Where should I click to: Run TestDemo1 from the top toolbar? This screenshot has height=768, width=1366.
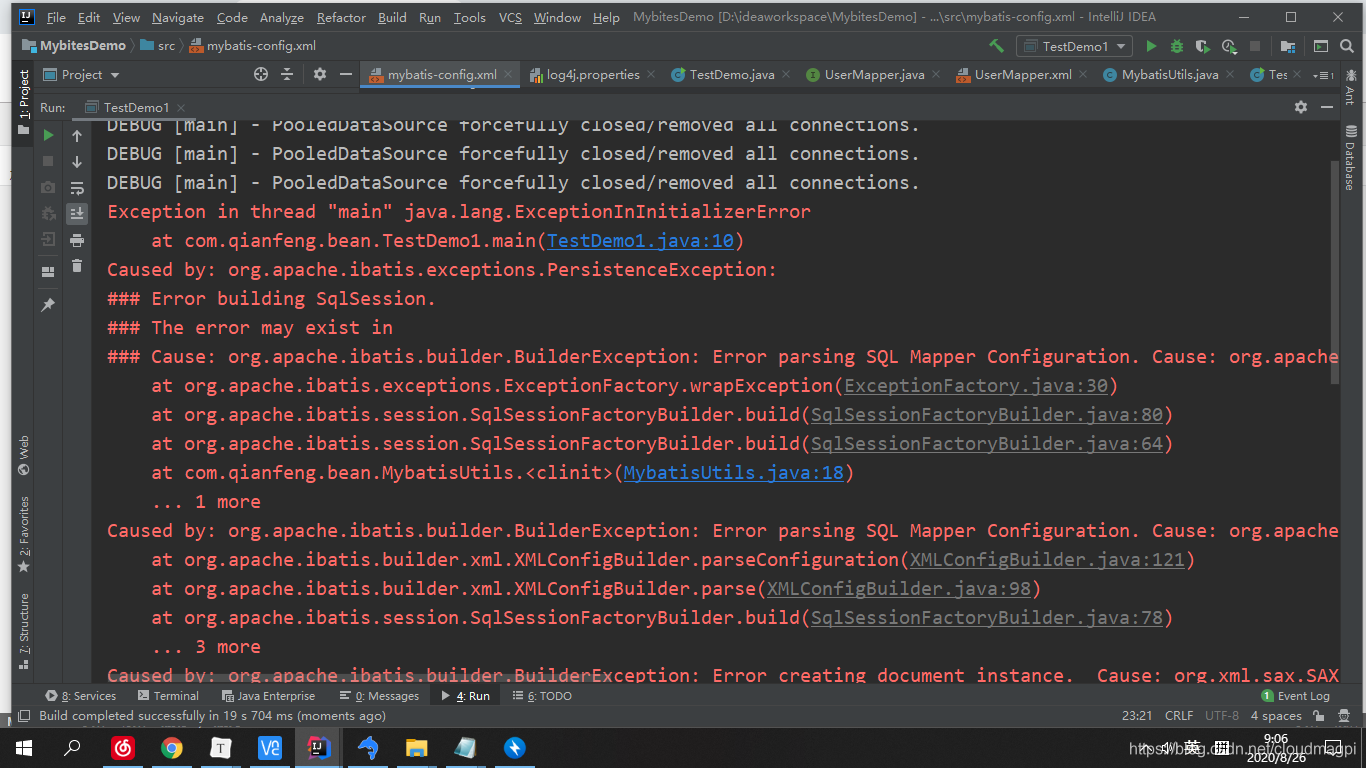tap(1151, 46)
